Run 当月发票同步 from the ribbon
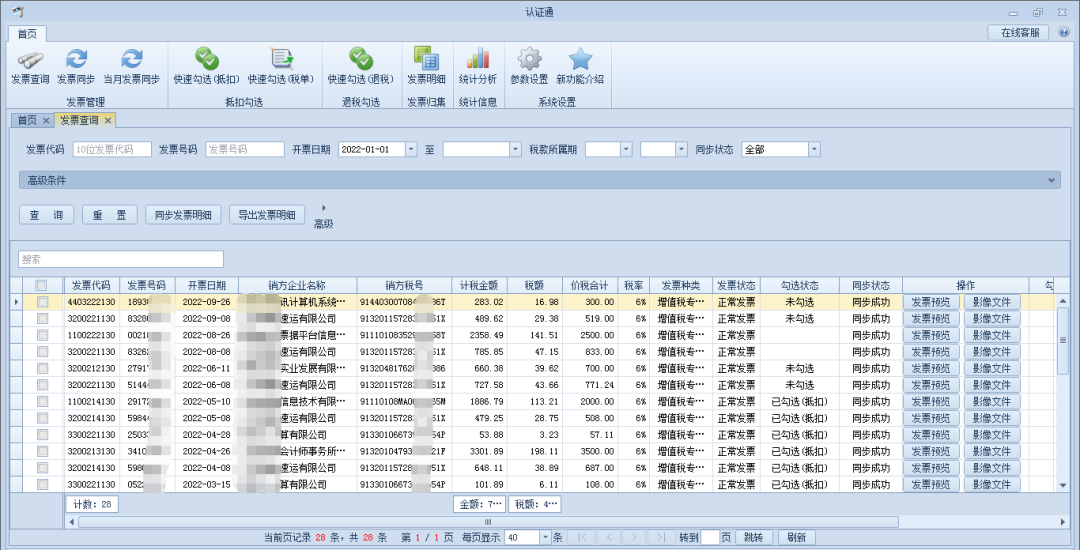 pyautogui.click(x=132, y=67)
